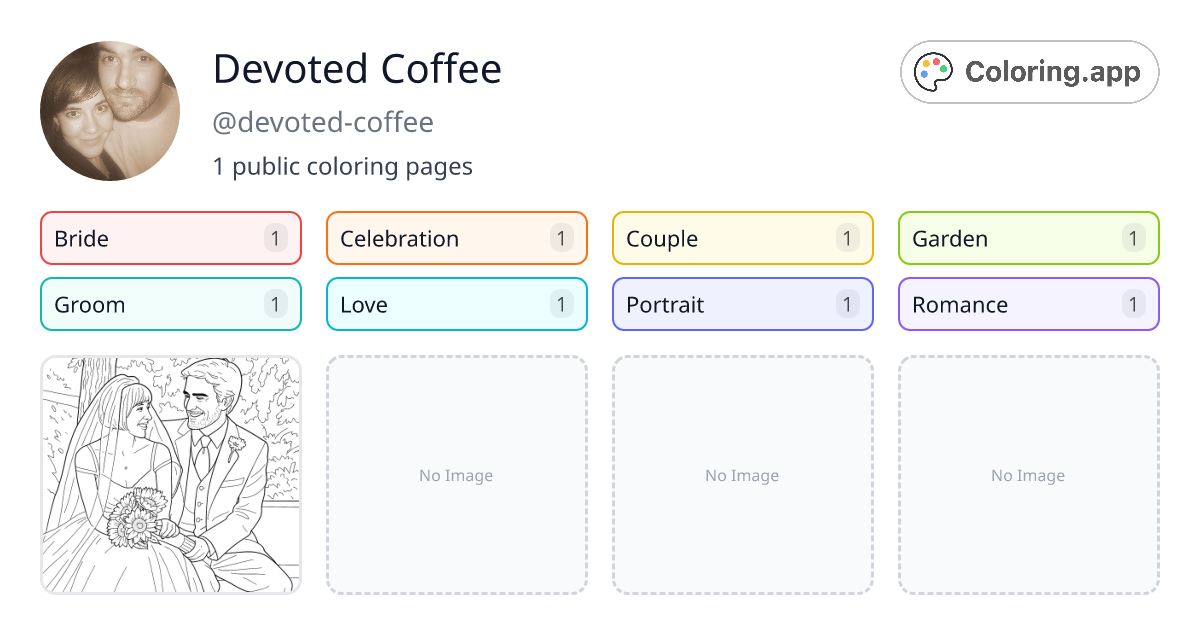Click the Coloring.app palette icon

click(935, 72)
